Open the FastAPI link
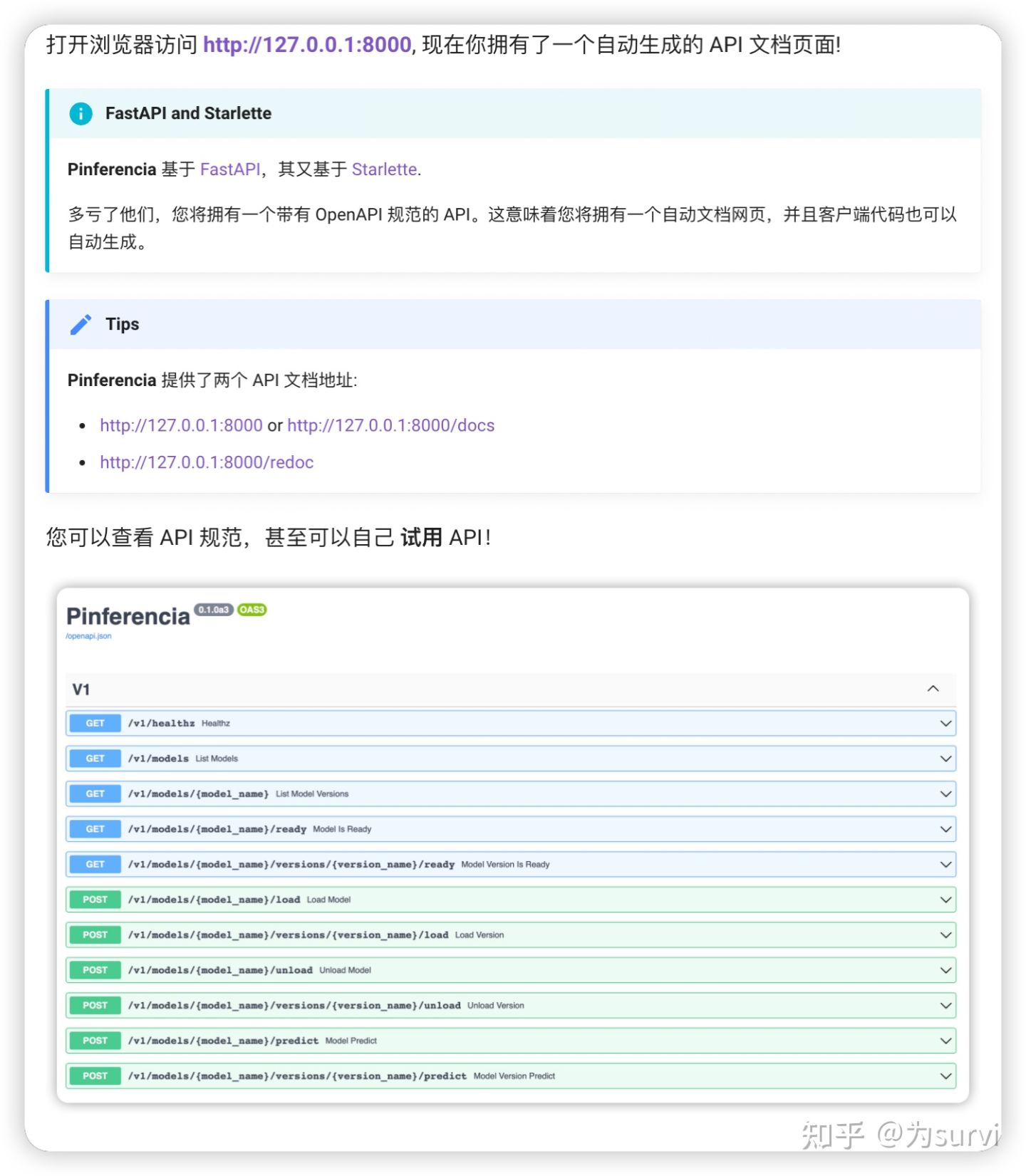 230,170
